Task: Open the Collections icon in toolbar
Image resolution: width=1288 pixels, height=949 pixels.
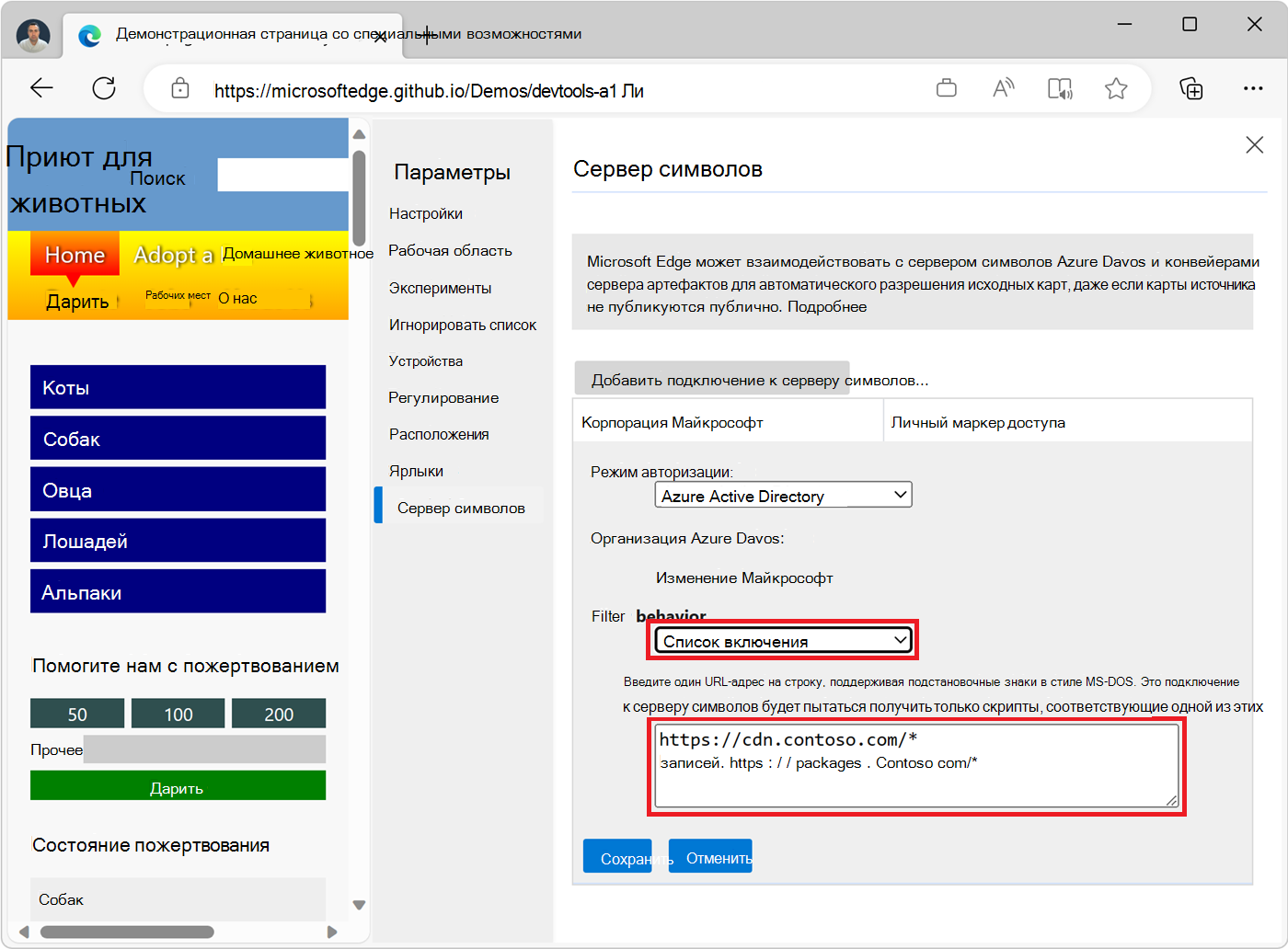Action: [x=1191, y=88]
